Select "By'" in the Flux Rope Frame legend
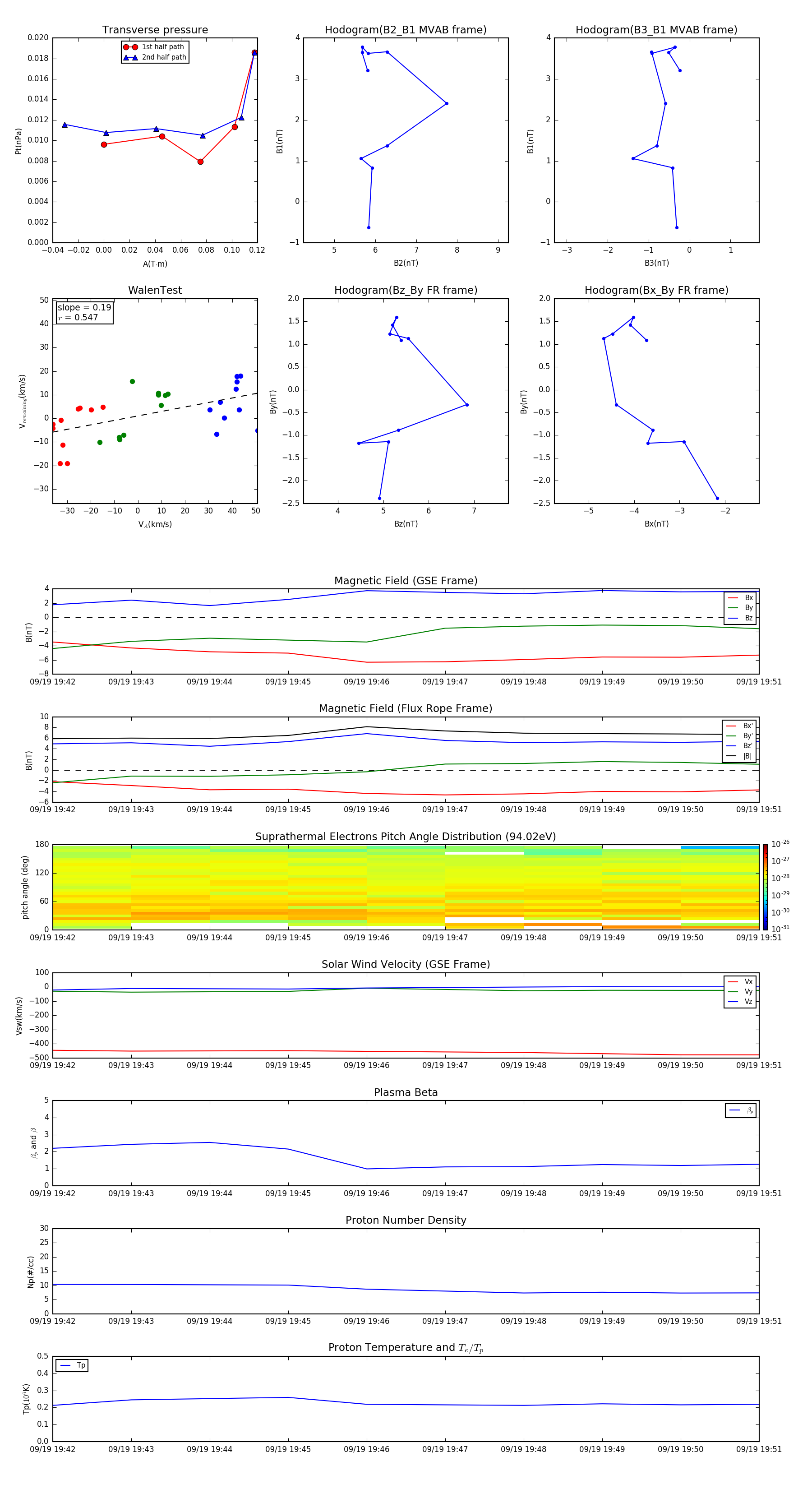The image size is (812, 1489). [740, 736]
